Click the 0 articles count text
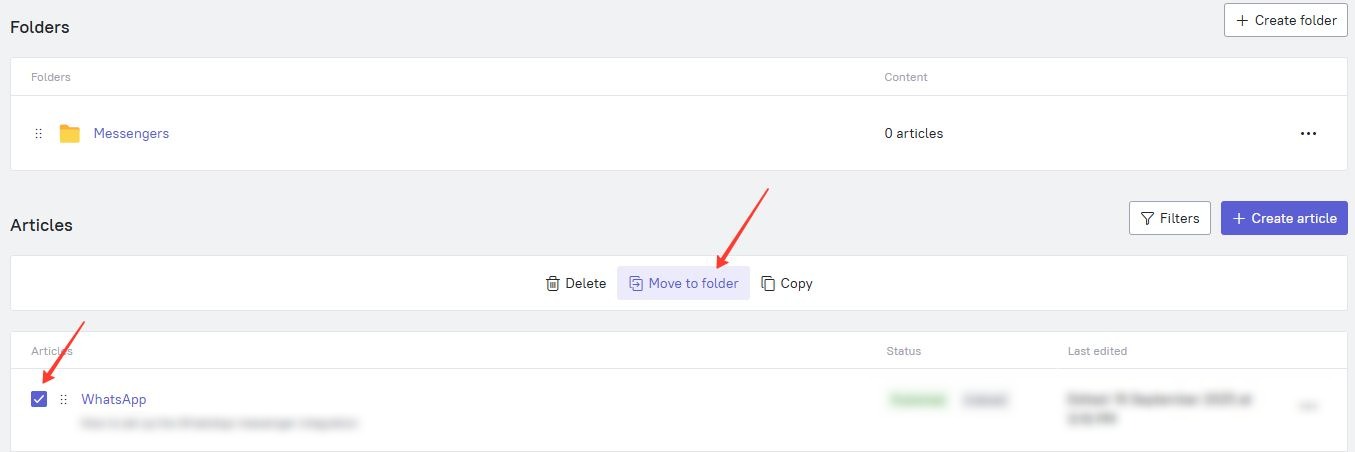The image size is (1355, 452). coord(913,134)
